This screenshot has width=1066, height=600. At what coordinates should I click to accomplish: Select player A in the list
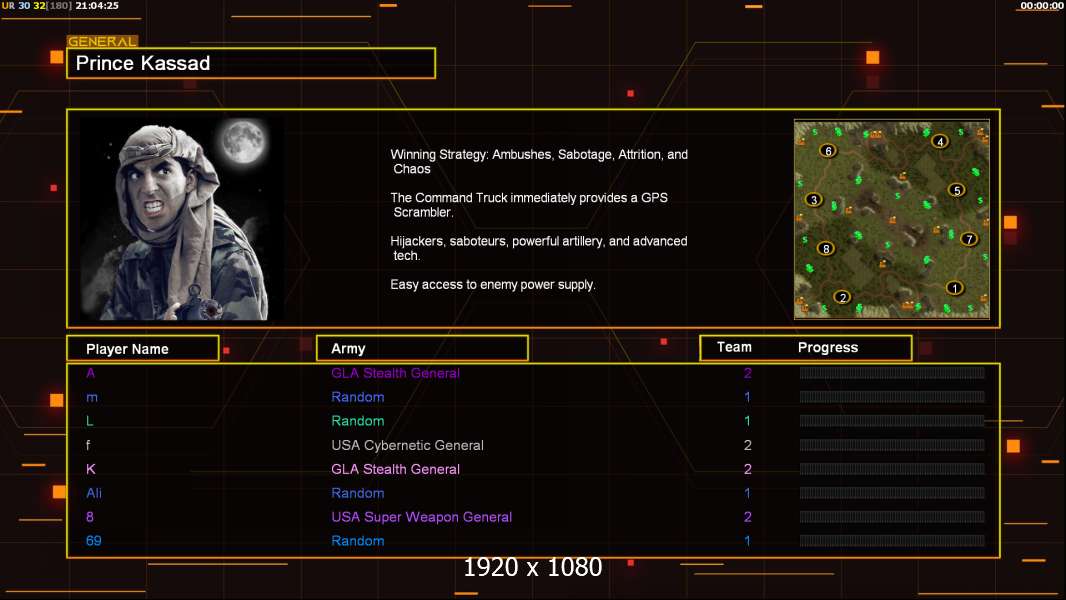pyautogui.click(x=90, y=373)
